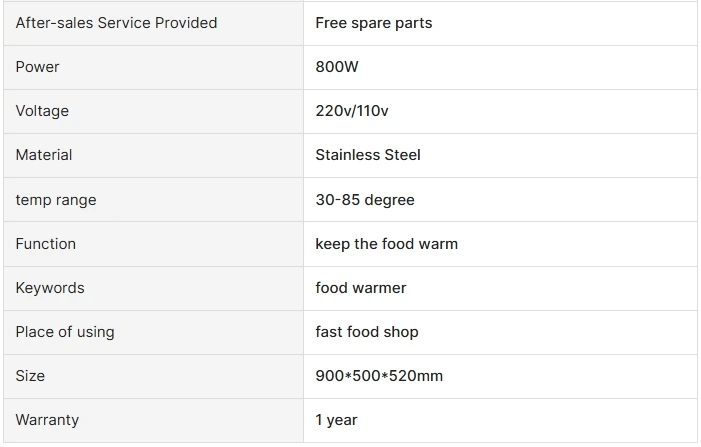Click the 'Size' row label
This screenshot has height=447, width=701.
pos(30,376)
